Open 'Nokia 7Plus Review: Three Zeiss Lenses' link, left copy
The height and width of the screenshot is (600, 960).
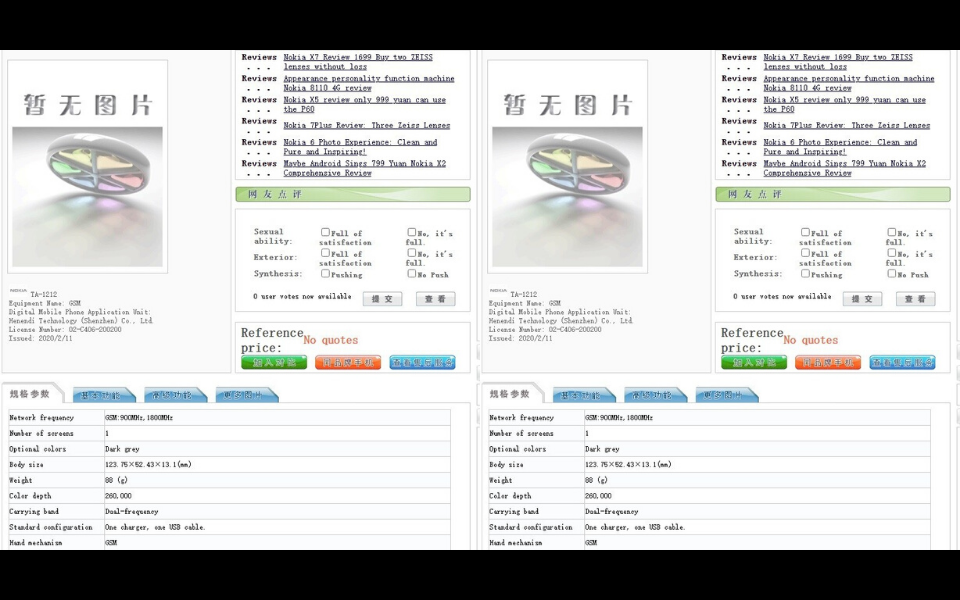click(366, 126)
